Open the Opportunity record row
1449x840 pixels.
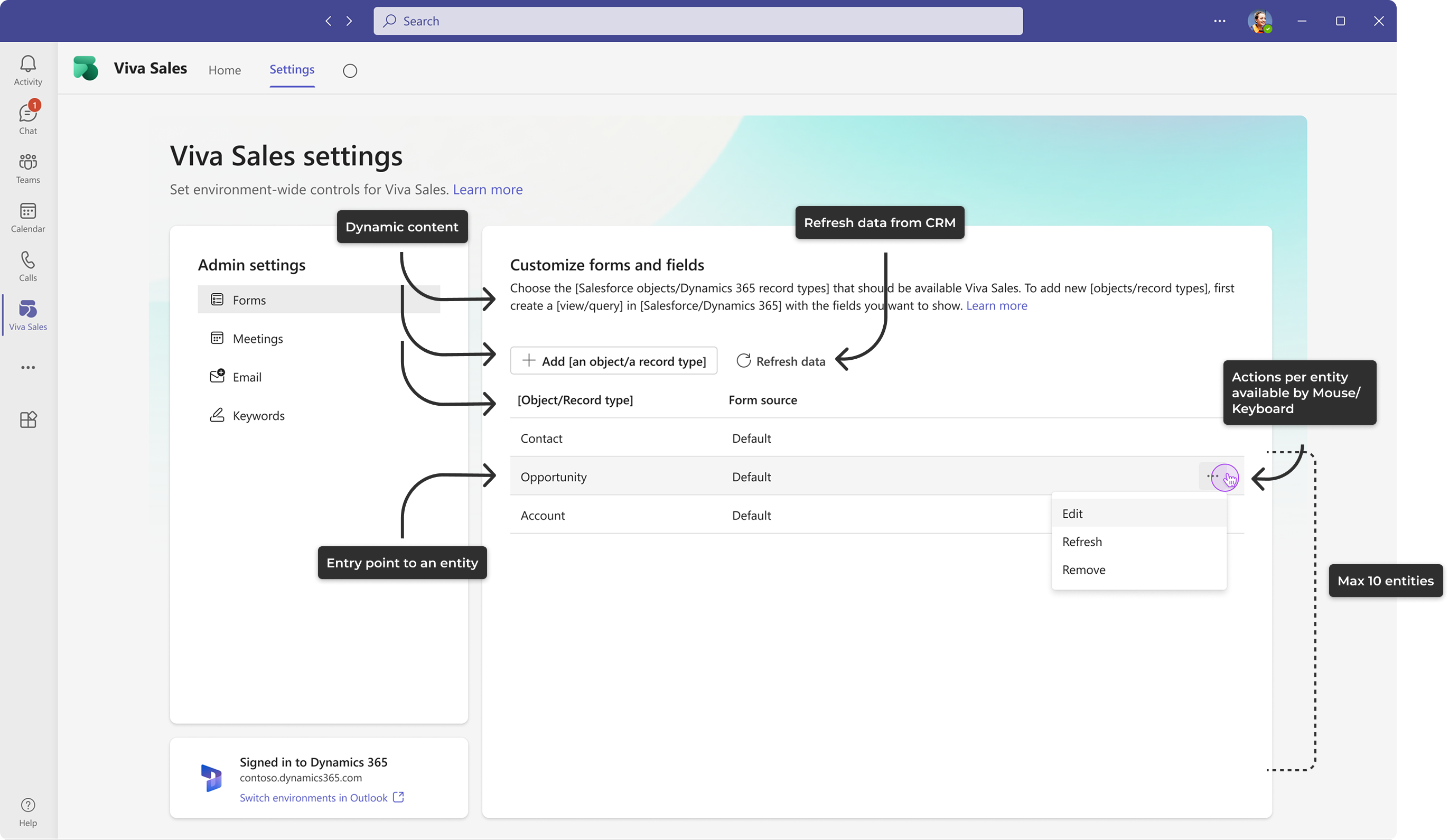[x=876, y=477]
